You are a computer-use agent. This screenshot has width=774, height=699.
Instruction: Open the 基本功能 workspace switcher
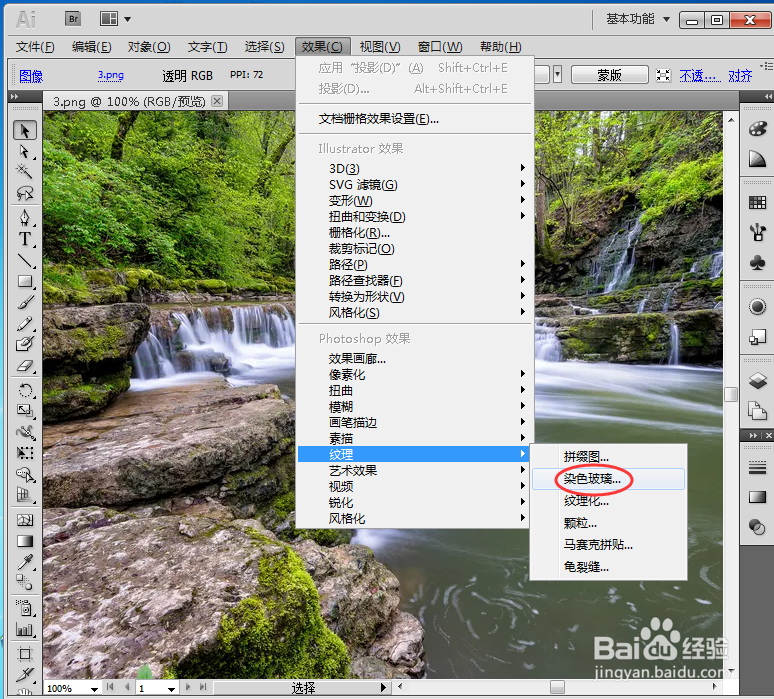pyautogui.click(x=638, y=19)
